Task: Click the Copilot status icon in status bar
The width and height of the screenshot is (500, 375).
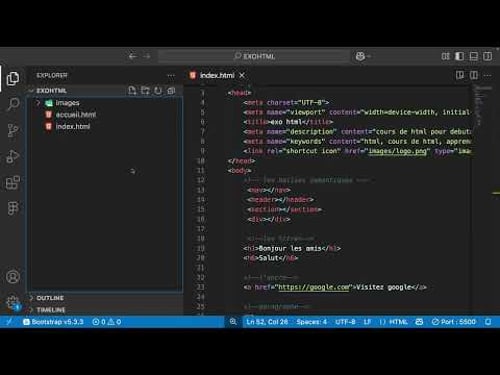Action: [419, 322]
